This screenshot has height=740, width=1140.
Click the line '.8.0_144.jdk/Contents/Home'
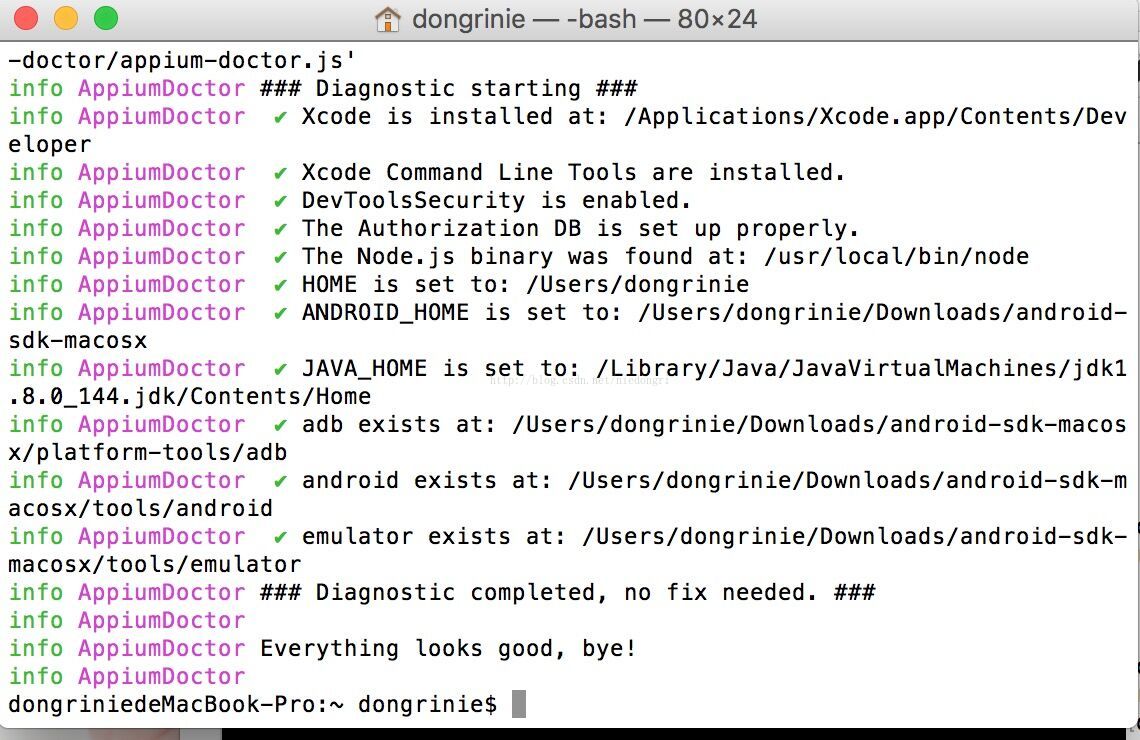tap(190, 396)
